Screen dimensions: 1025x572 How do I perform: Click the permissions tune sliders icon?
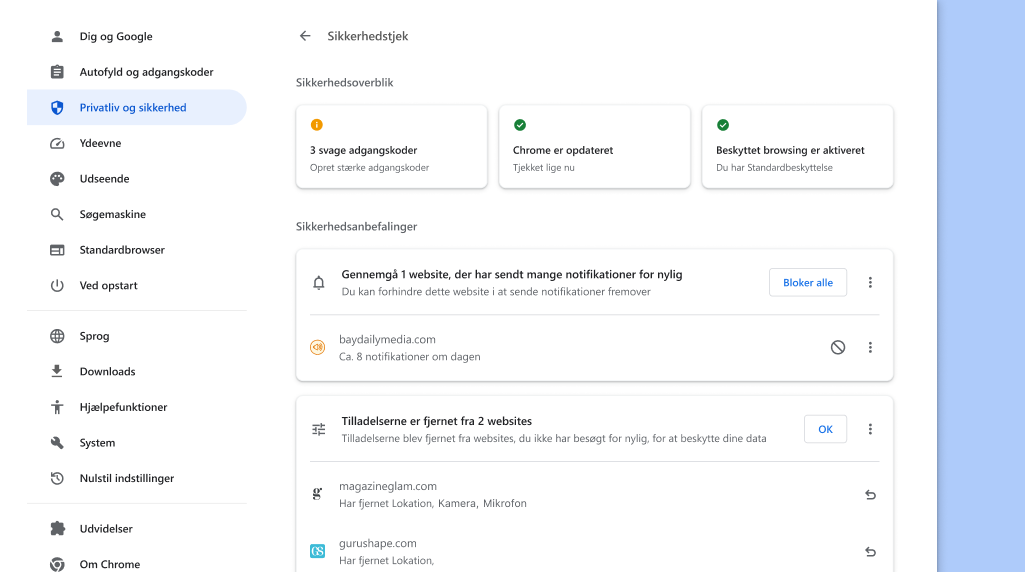pyautogui.click(x=318, y=429)
